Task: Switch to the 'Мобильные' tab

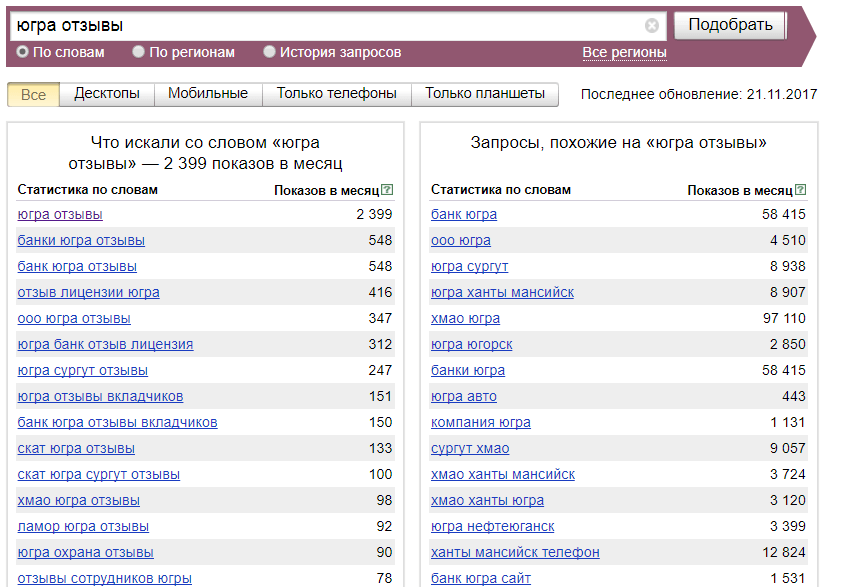Action: [x=208, y=94]
